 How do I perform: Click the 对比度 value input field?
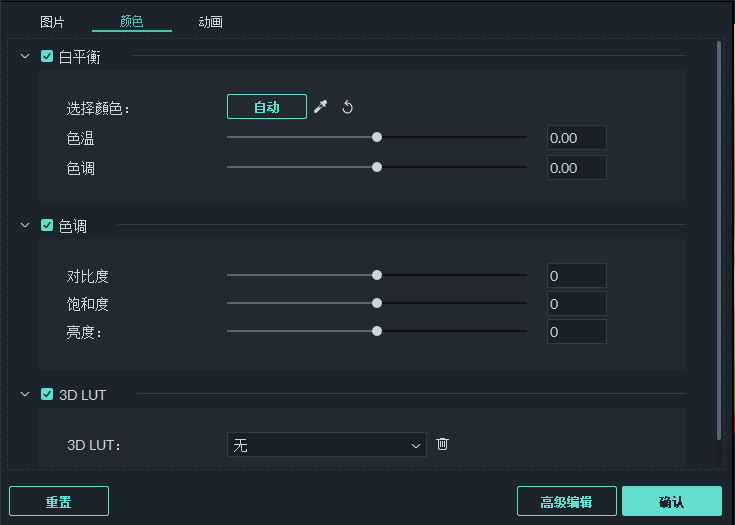[x=576, y=276]
